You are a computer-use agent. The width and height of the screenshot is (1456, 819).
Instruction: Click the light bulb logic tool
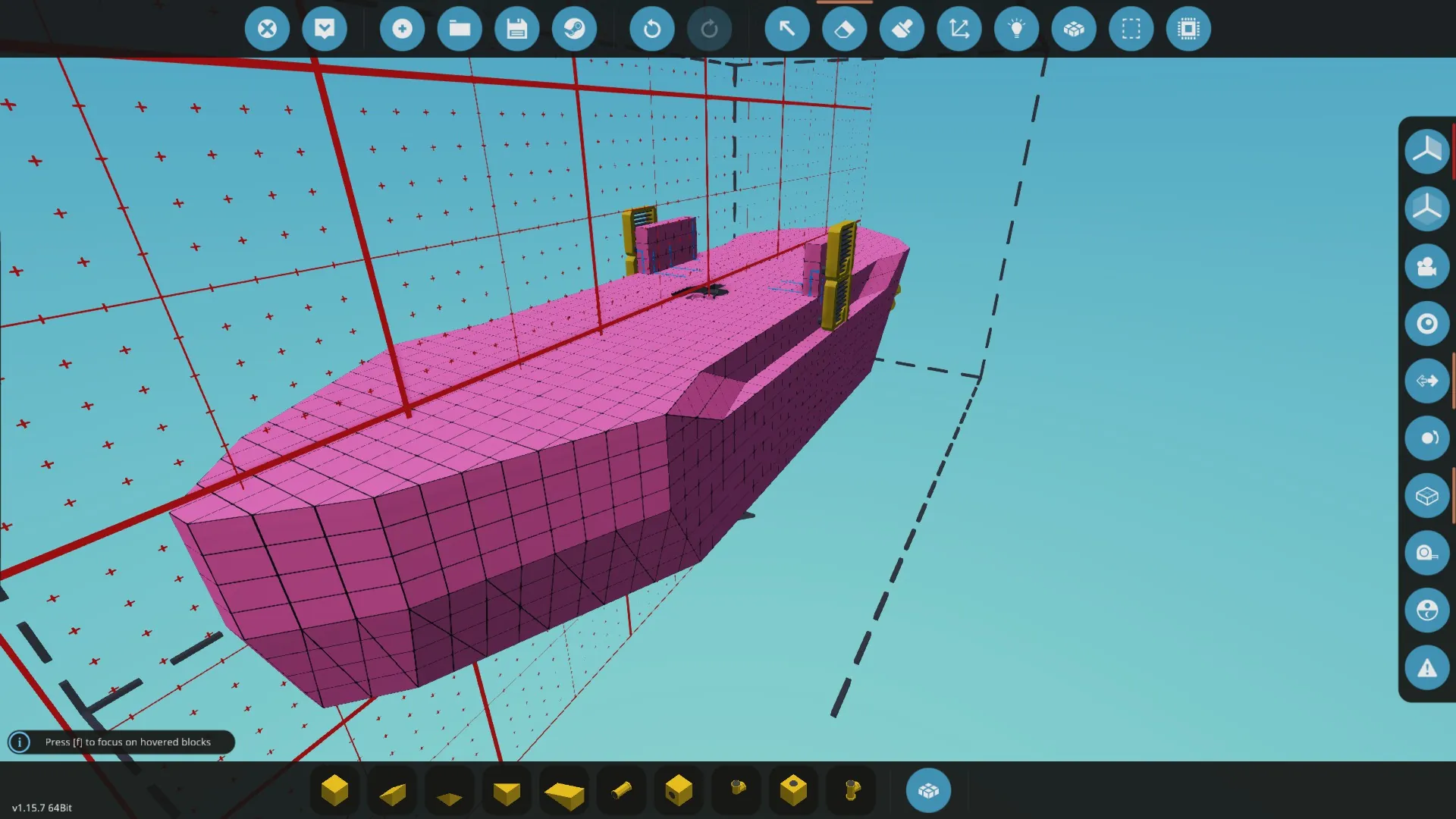tap(1017, 29)
